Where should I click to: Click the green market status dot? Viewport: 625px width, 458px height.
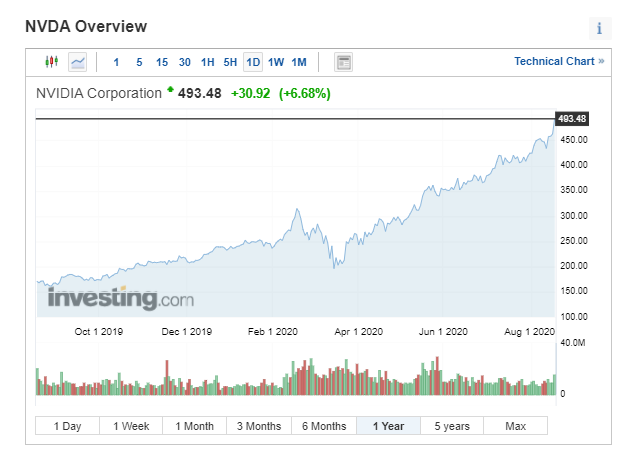[x=170, y=90]
